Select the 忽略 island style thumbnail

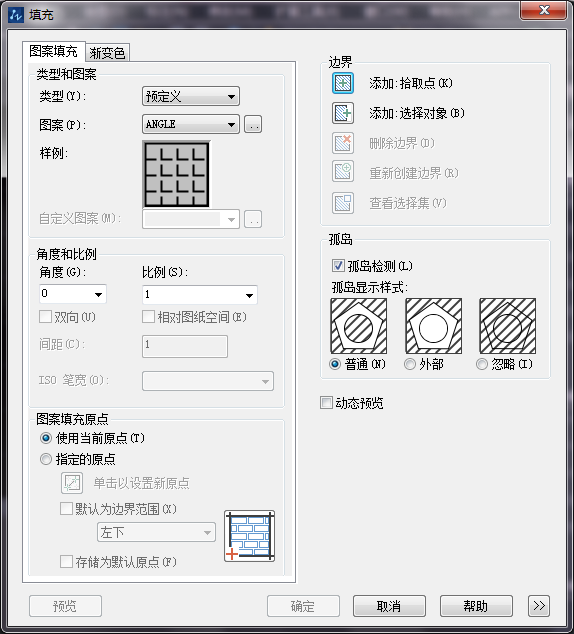click(508, 326)
